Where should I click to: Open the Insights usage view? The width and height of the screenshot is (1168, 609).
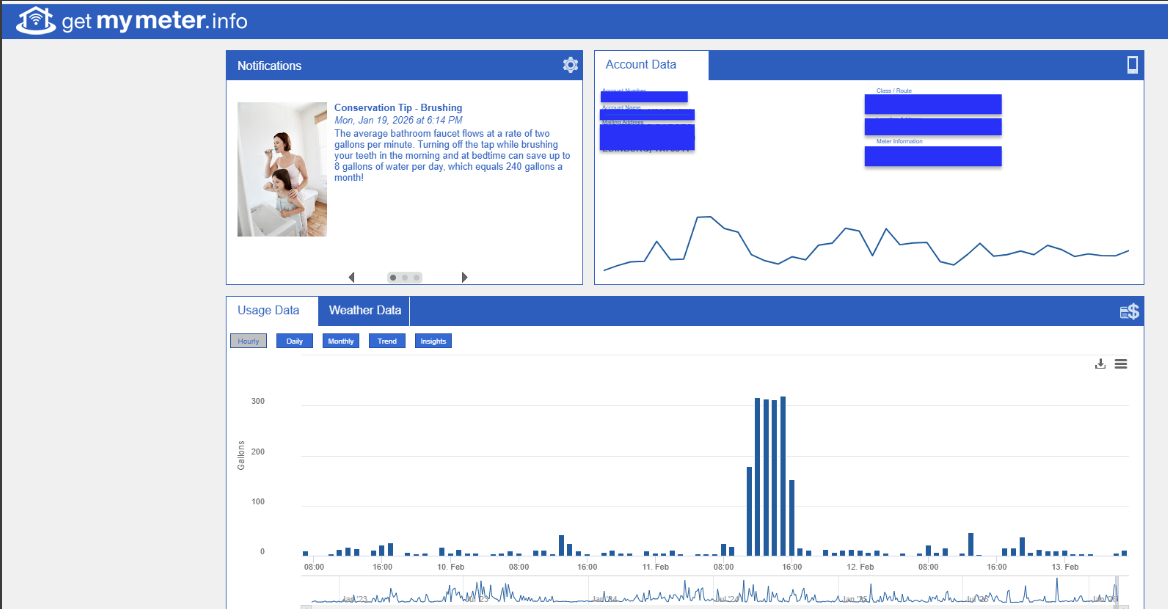point(433,341)
